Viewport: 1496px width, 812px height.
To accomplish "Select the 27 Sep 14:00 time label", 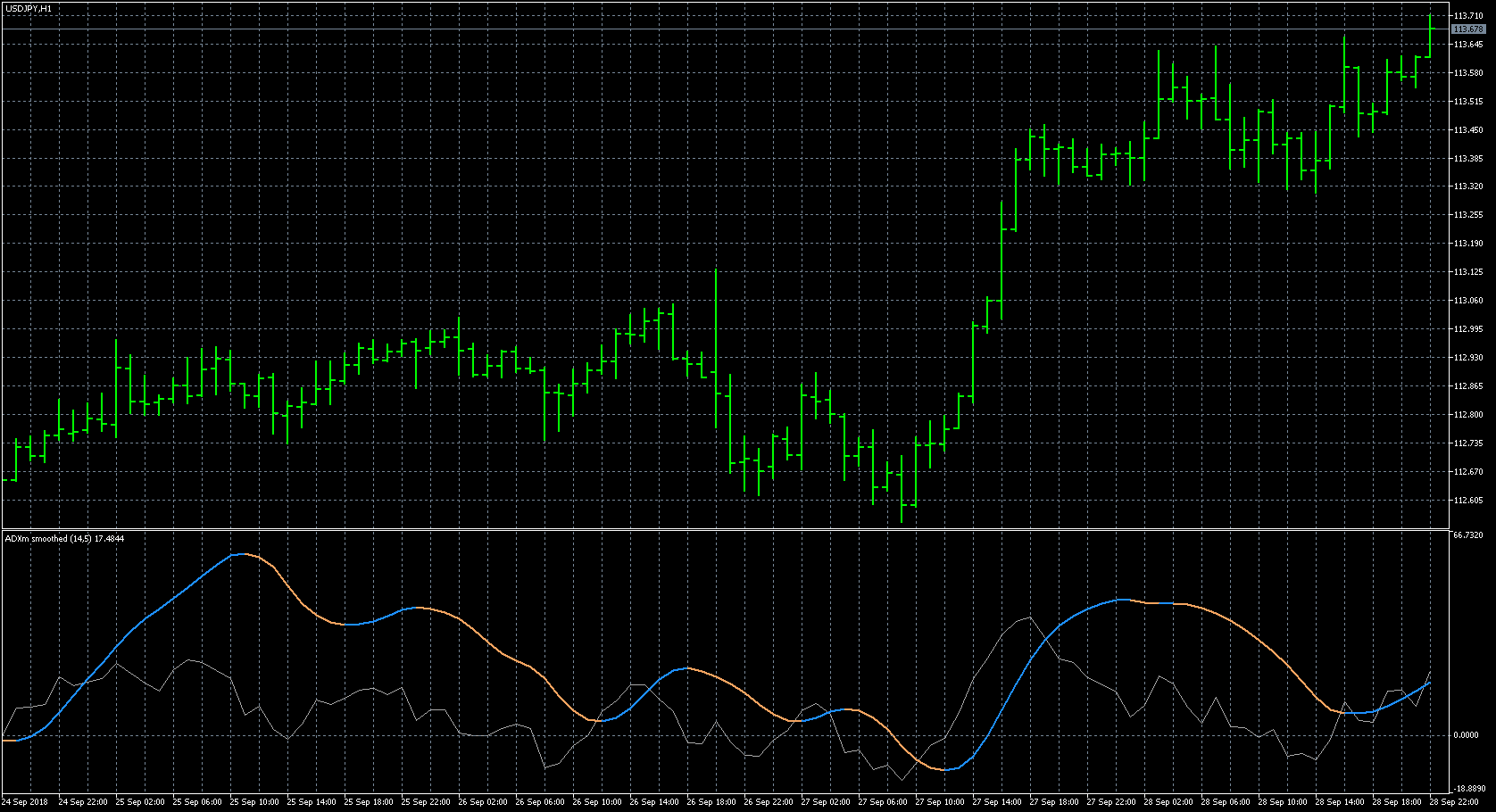I will [x=997, y=802].
